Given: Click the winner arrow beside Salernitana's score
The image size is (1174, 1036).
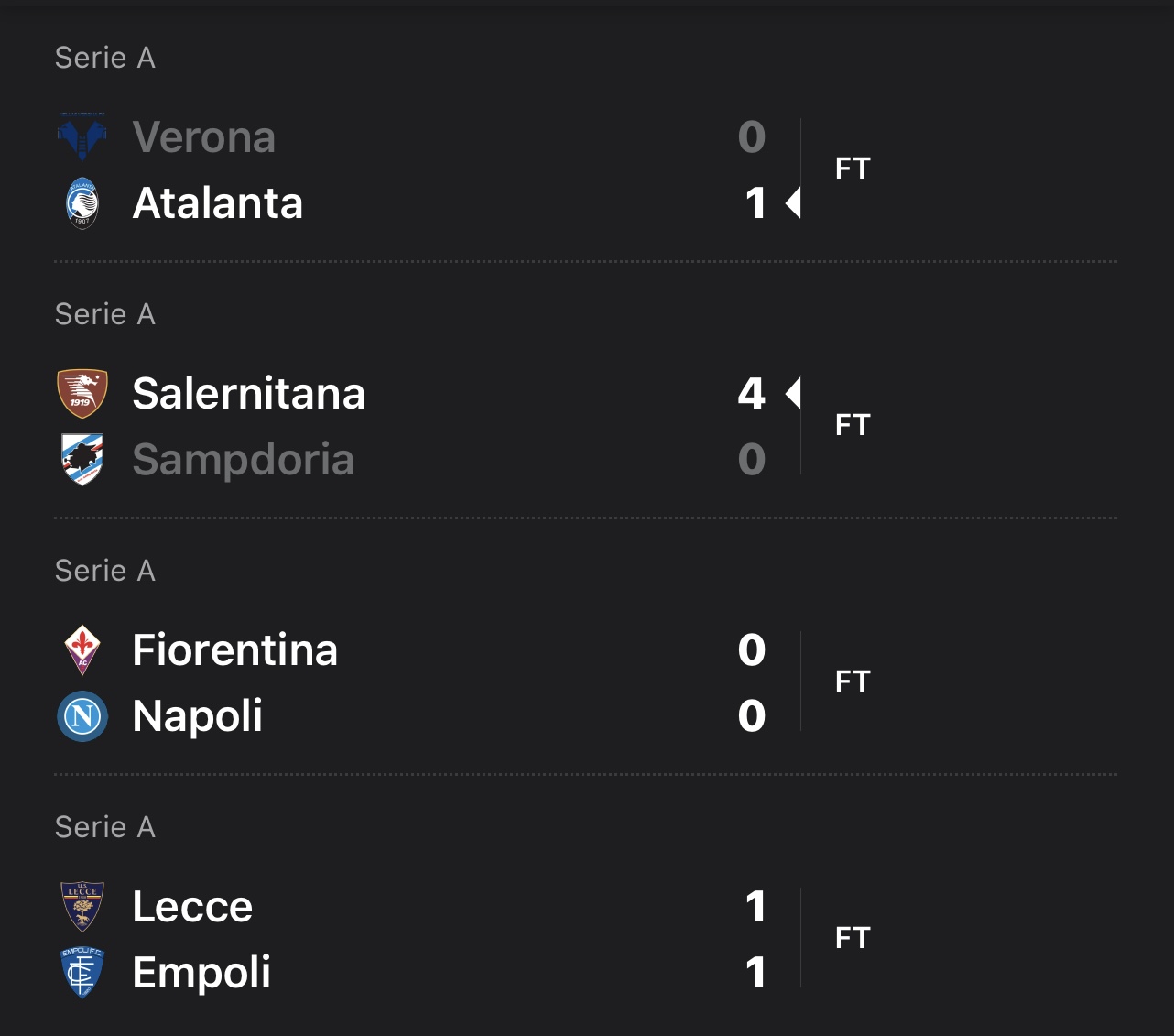Looking at the screenshot, I should (793, 394).
